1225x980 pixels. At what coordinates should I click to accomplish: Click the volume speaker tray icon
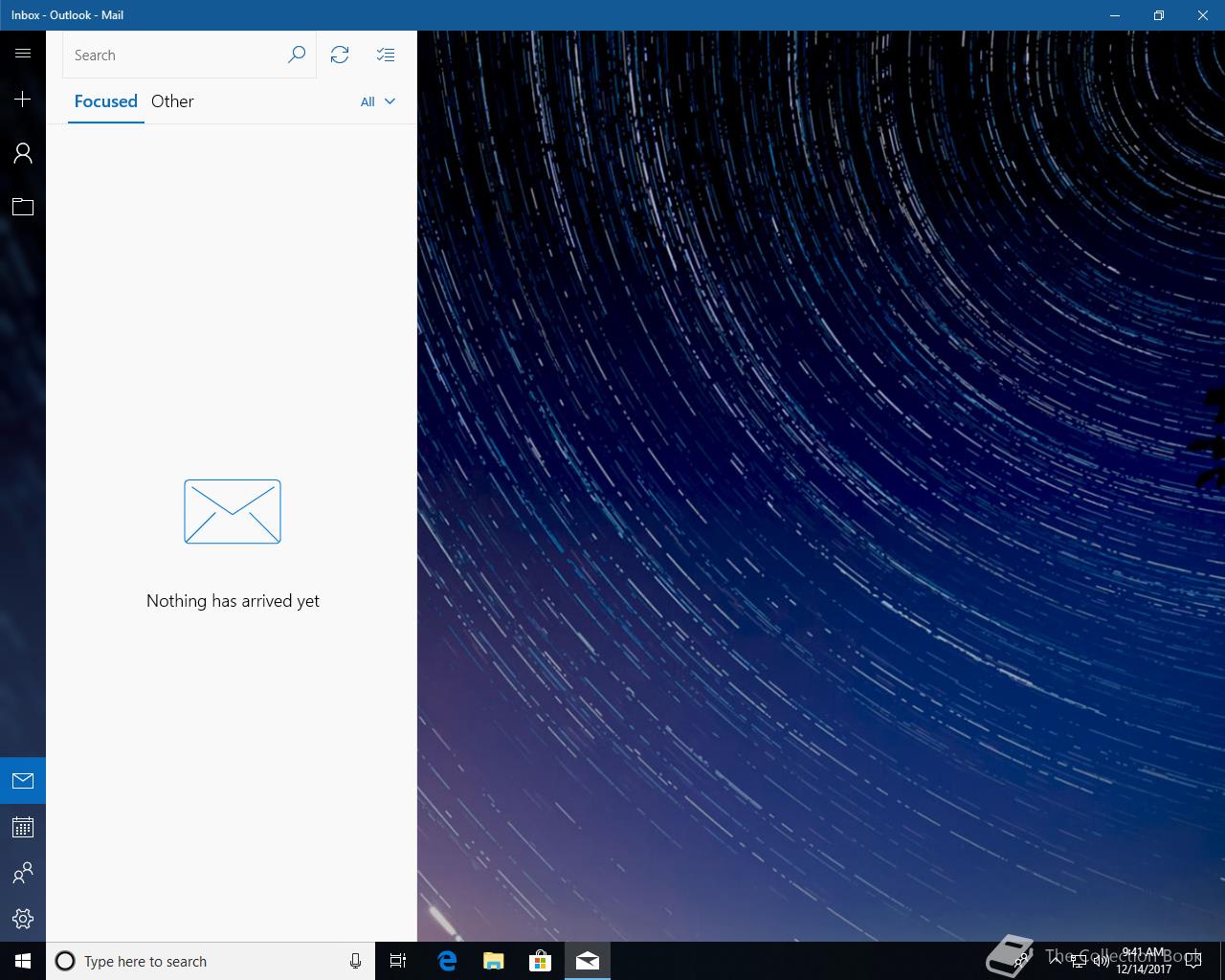(x=1101, y=961)
